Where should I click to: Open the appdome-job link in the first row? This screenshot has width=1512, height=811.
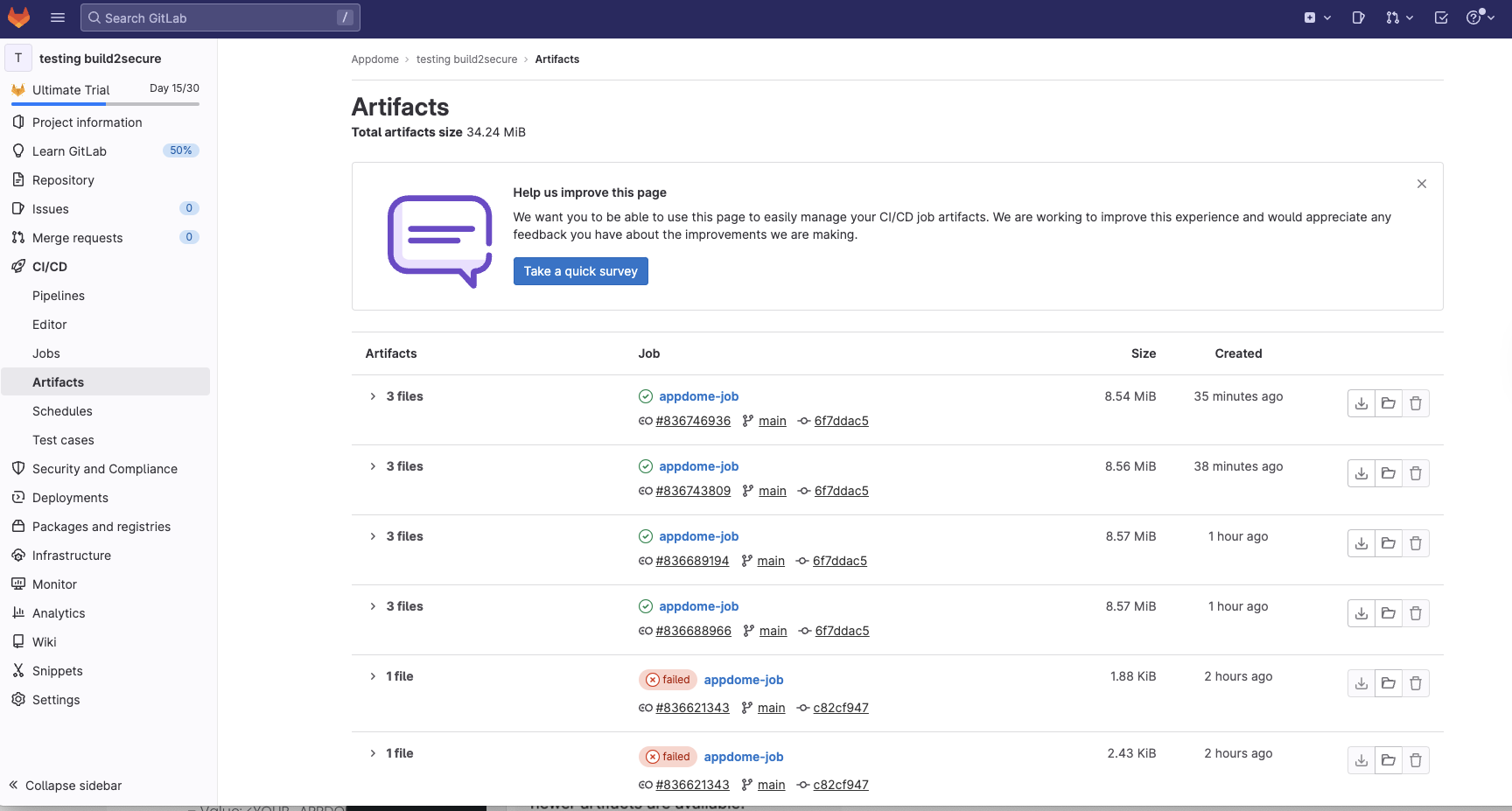pos(698,396)
